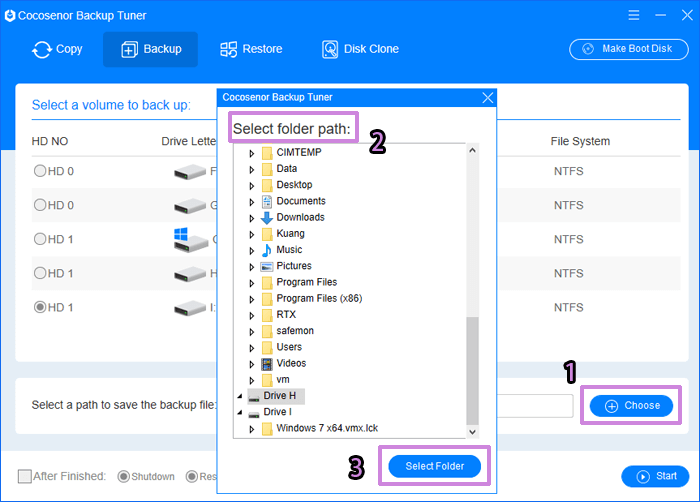700x502 pixels.
Task: Click the HD NO column header
Action: point(50,142)
